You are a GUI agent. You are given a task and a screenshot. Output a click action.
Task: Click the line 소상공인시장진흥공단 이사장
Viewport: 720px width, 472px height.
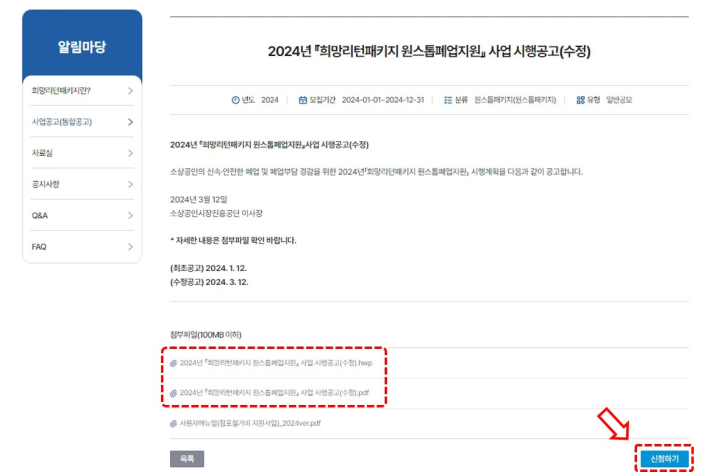216,214
